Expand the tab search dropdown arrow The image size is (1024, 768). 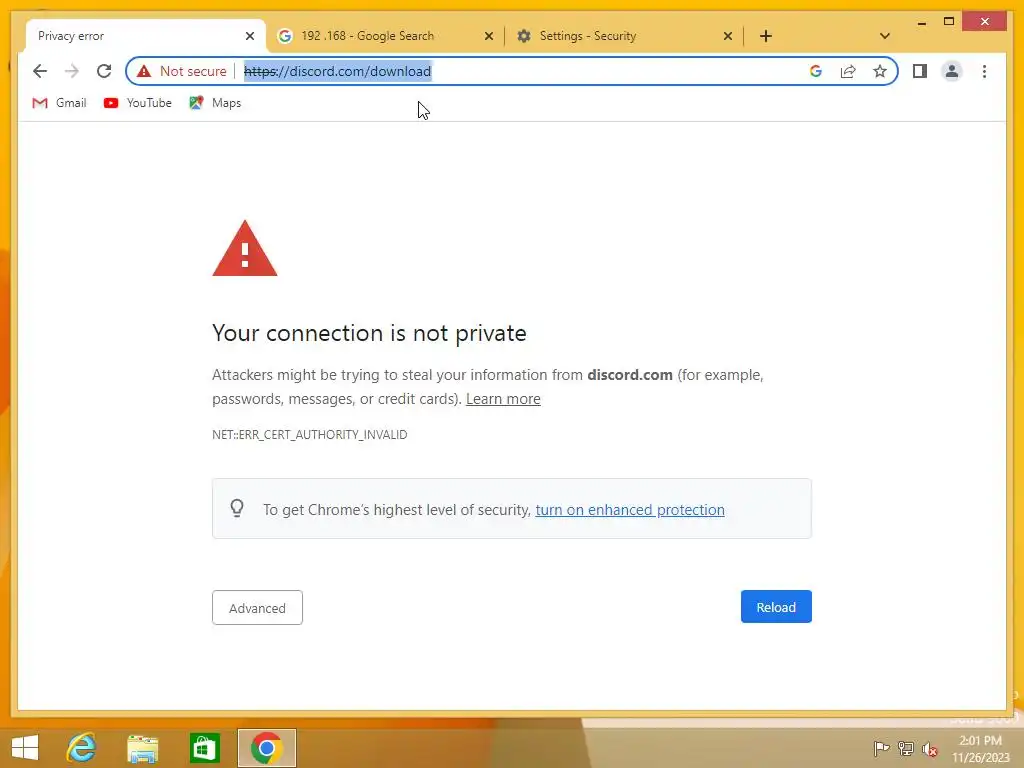[885, 36]
